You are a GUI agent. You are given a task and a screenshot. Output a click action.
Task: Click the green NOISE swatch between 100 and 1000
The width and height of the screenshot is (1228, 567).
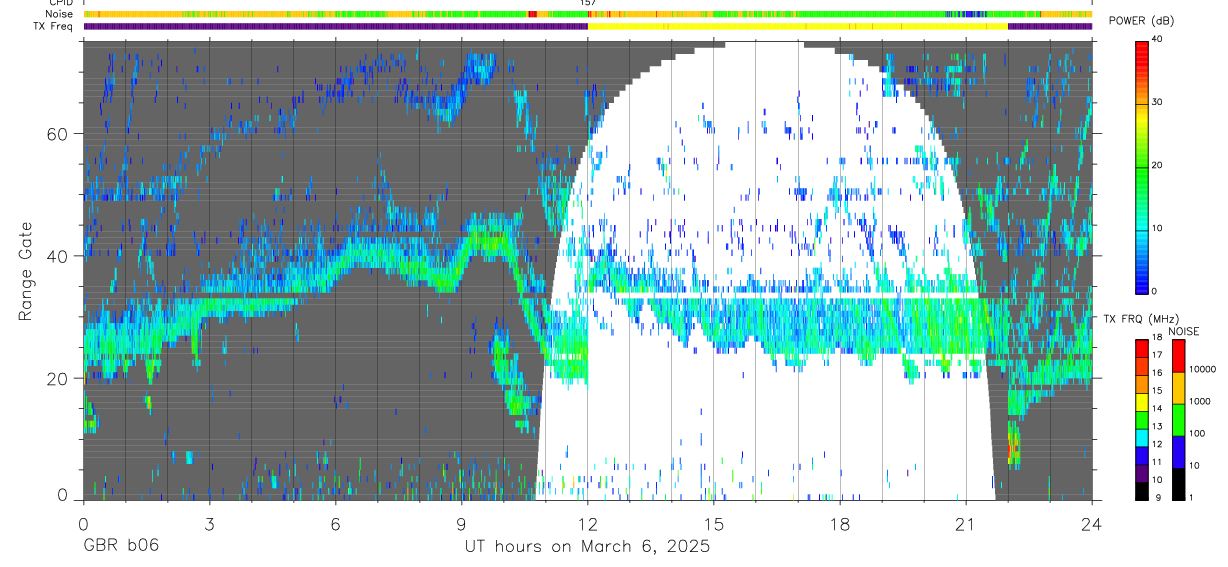(1178, 419)
